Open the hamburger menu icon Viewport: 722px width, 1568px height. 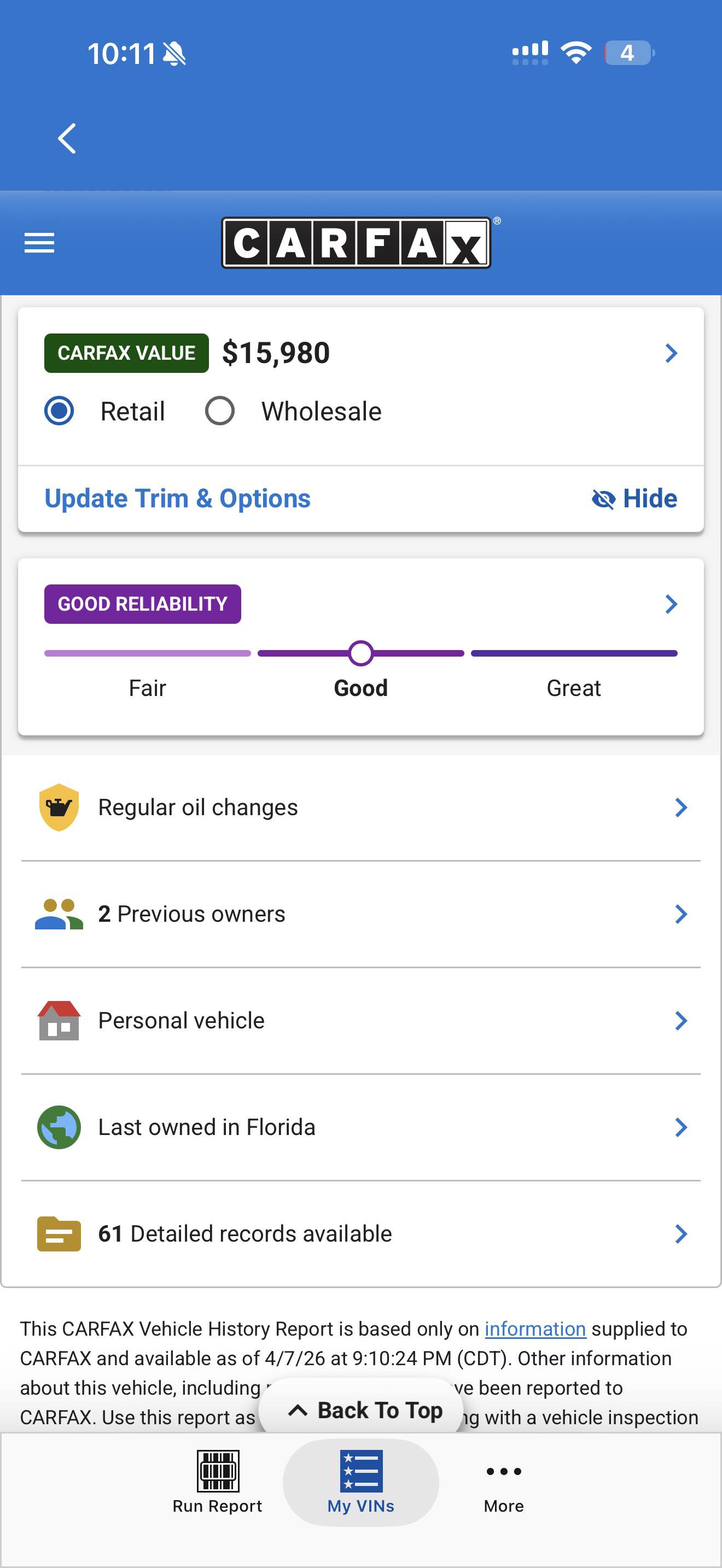pyautogui.click(x=39, y=243)
